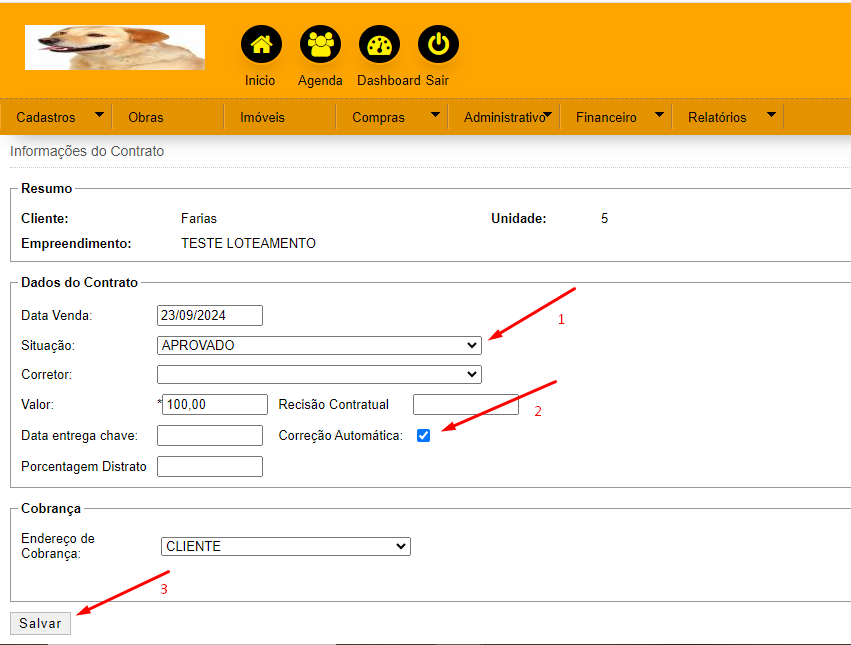Select the Obras menu item
Image resolution: width=851 pixels, height=645 pixels.
146,117
